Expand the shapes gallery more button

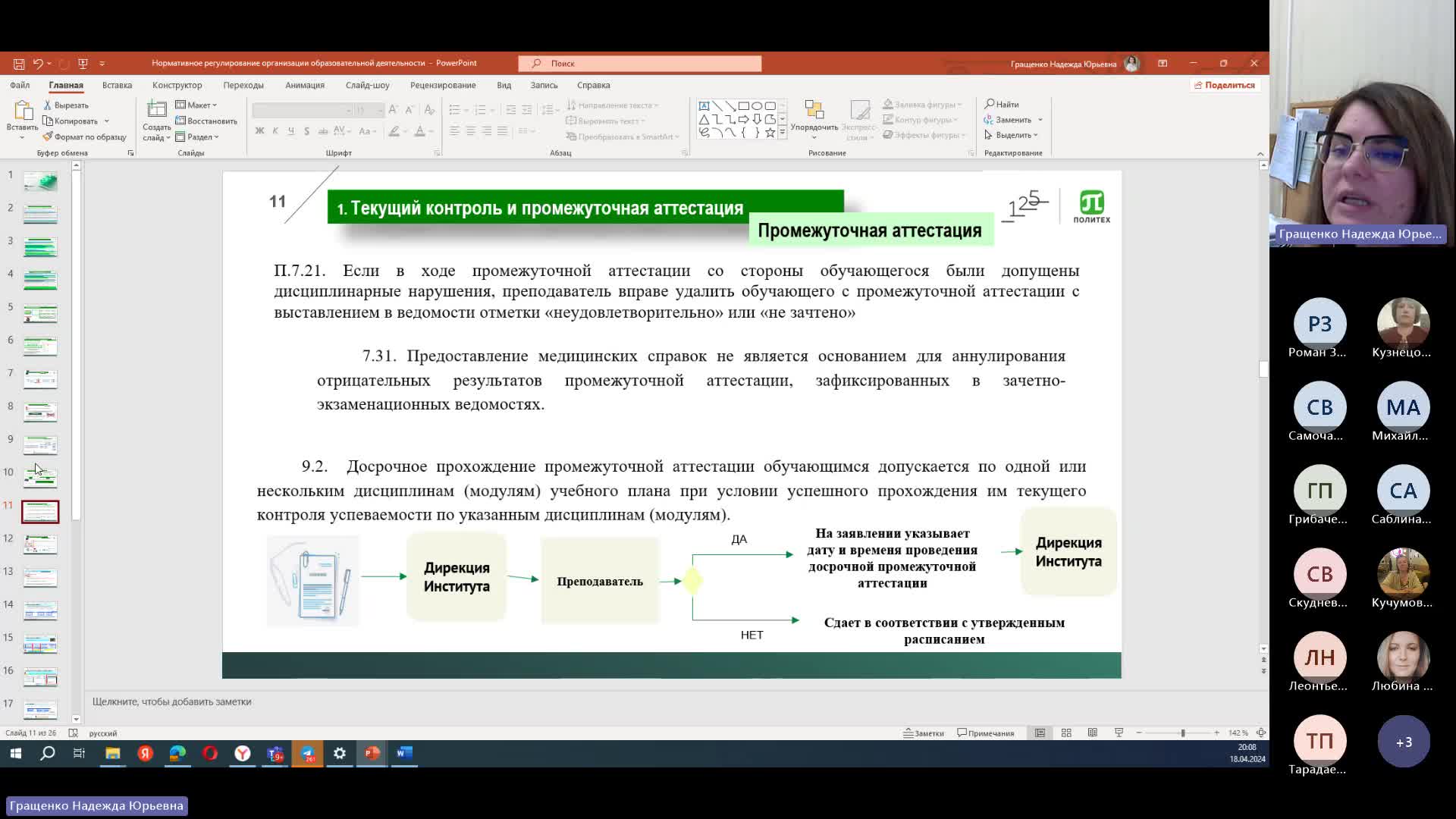783,133
